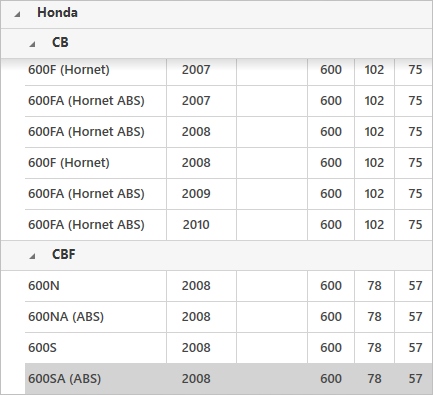Viewport: 433px width, 395px height.
Task: Select the 600S model row
Action: coord(228,348)
